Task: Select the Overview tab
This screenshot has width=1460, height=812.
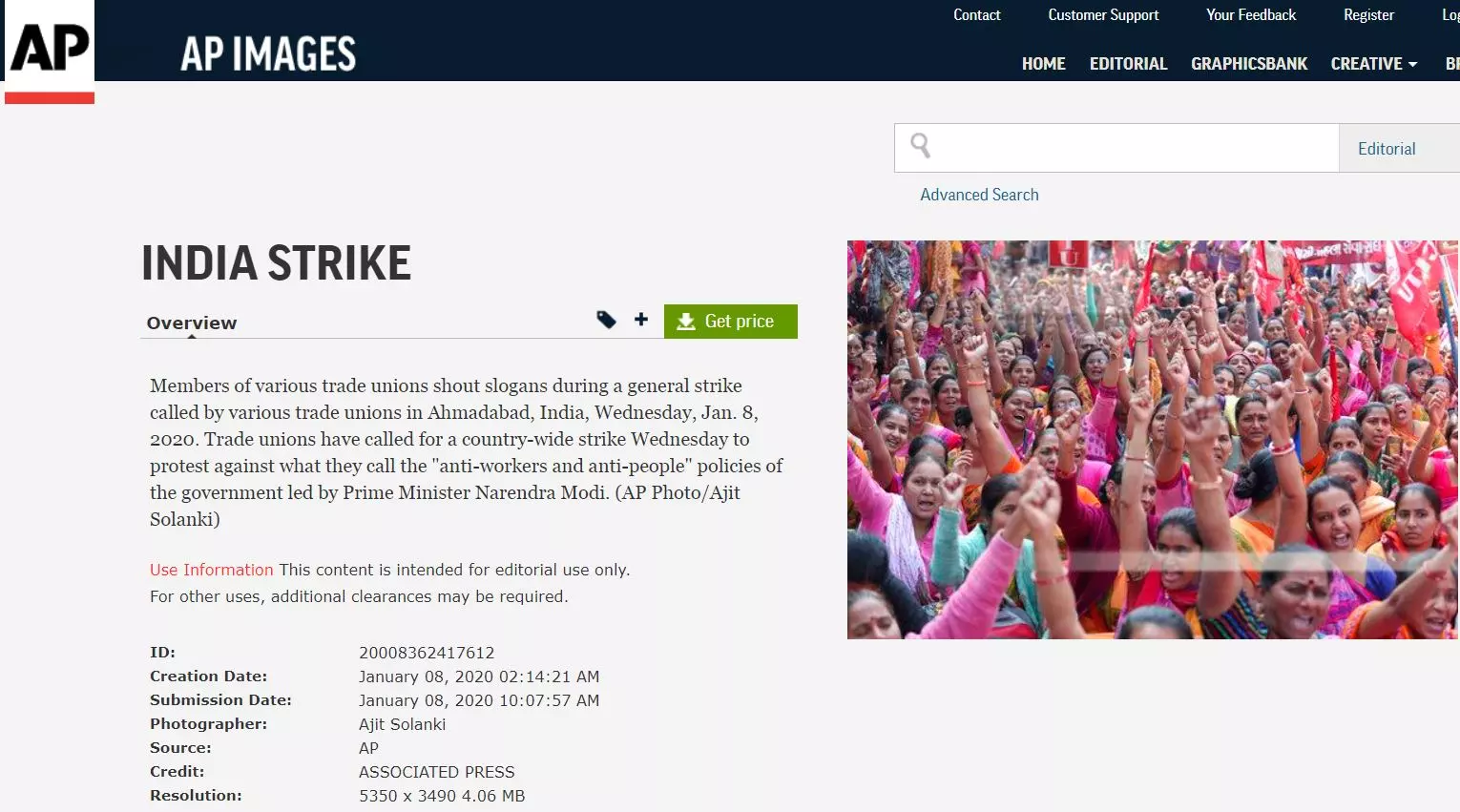Action: [x=192, y=323]
